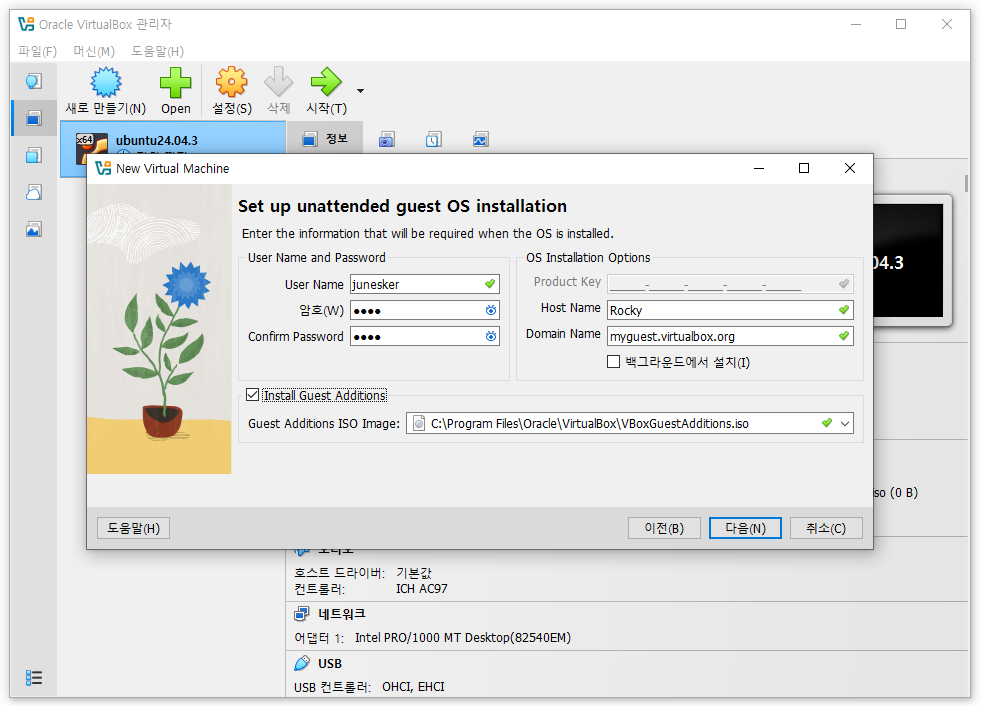
Task: Click the fourth left sidebar tool icon
Action: pos(34,192)
